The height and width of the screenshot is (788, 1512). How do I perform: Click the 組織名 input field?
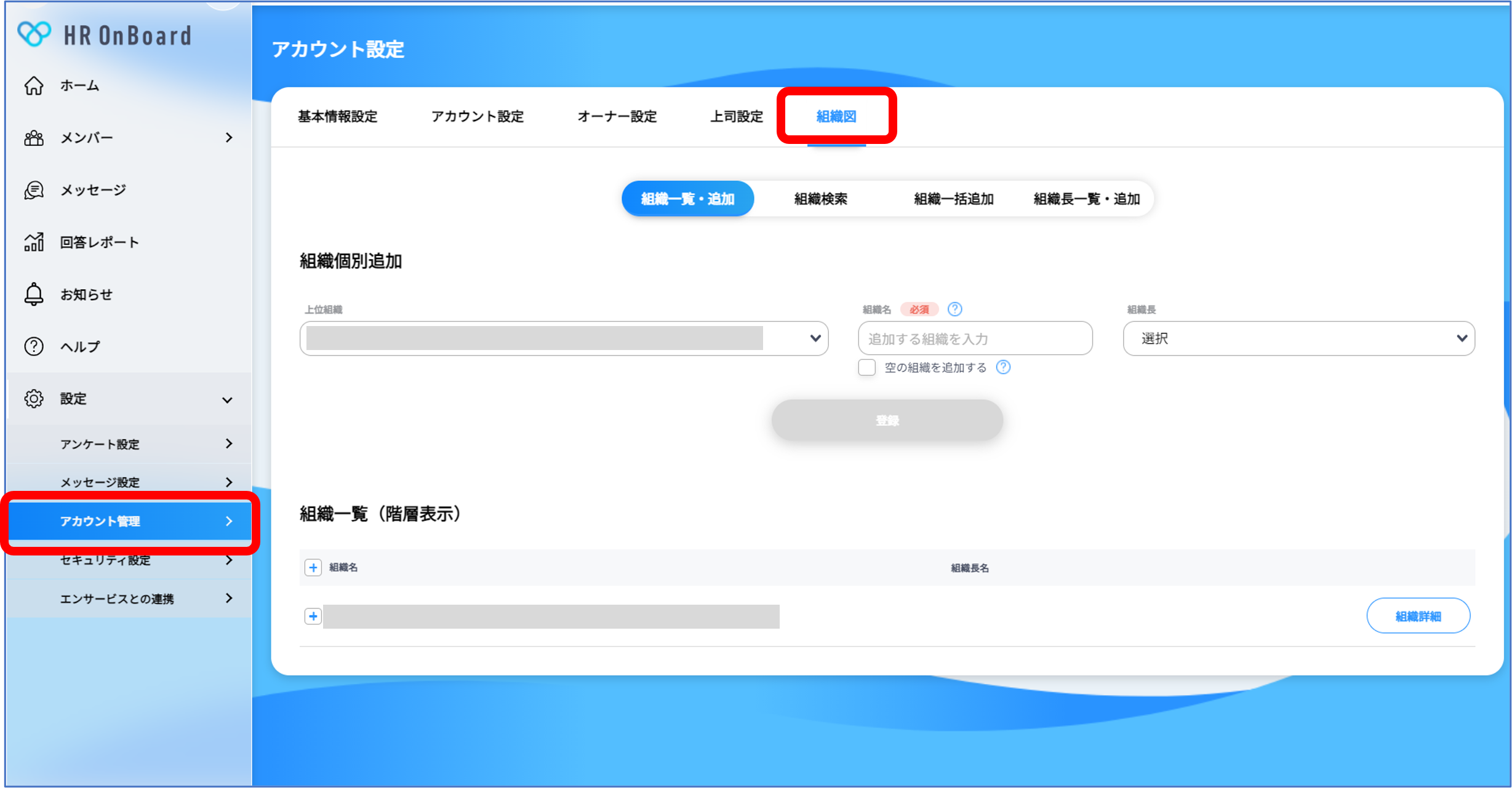click(x=975, y=338)
